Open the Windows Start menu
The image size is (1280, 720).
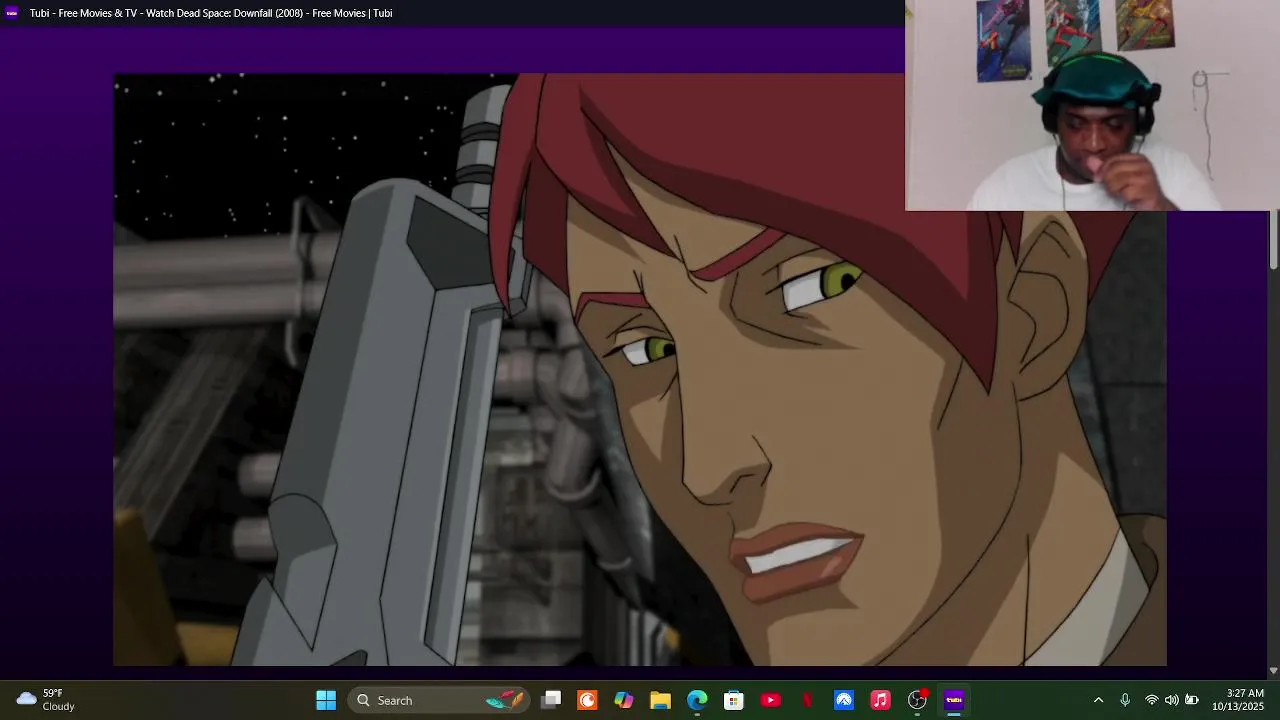pos(326,700)
